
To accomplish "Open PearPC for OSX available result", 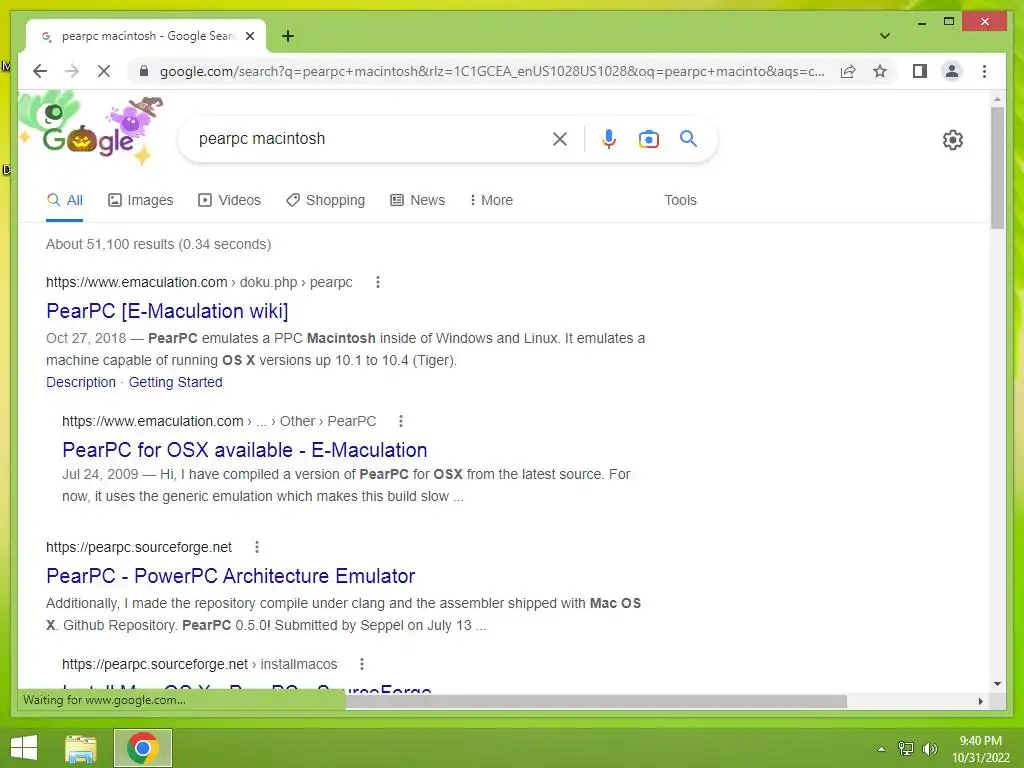I will (245, 450).
